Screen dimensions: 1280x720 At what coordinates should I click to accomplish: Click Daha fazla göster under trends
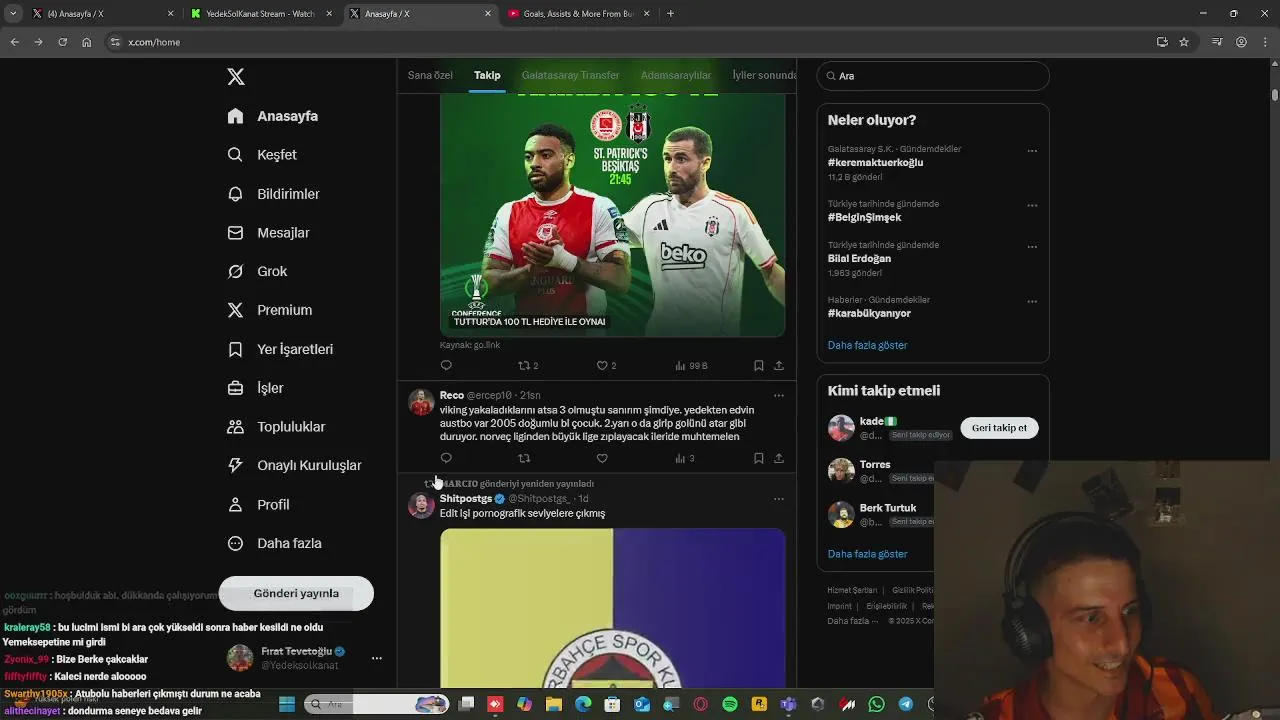point(867,345)
